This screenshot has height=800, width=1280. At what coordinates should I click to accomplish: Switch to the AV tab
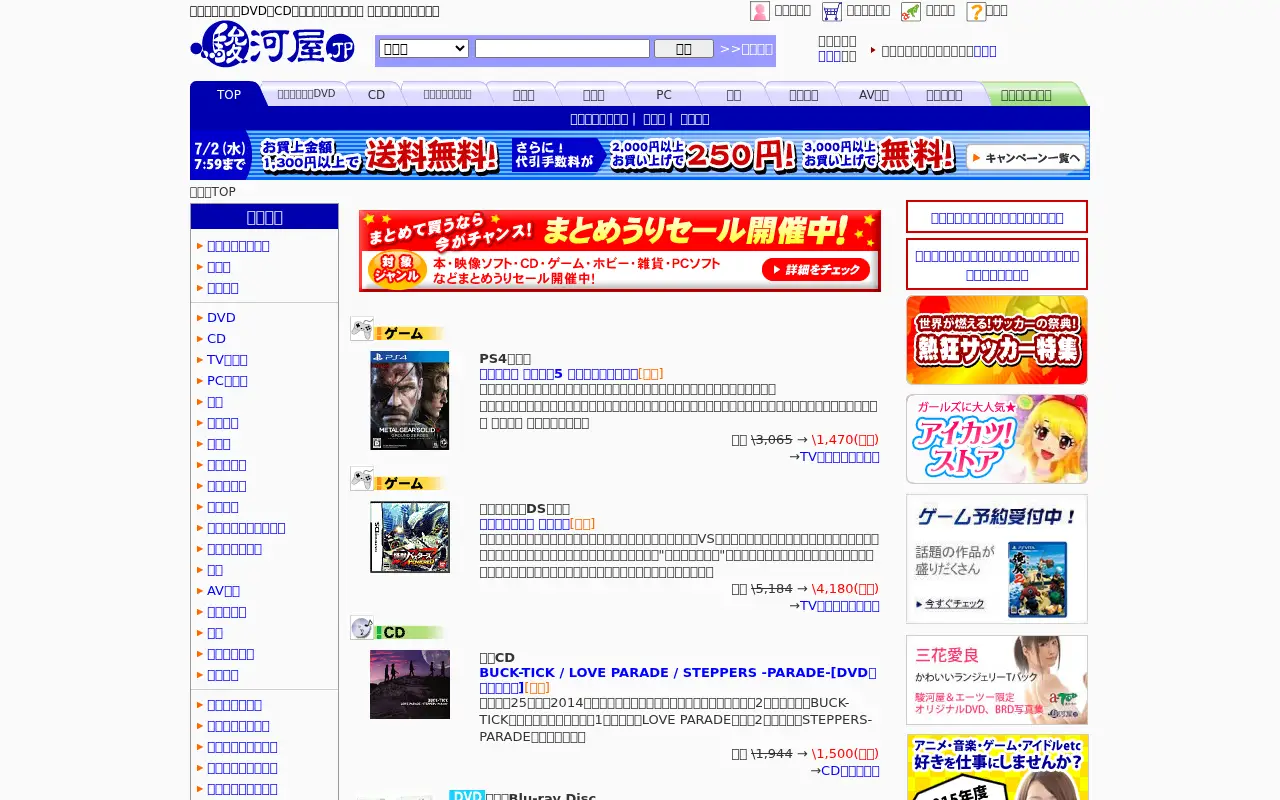coord(873,94)
